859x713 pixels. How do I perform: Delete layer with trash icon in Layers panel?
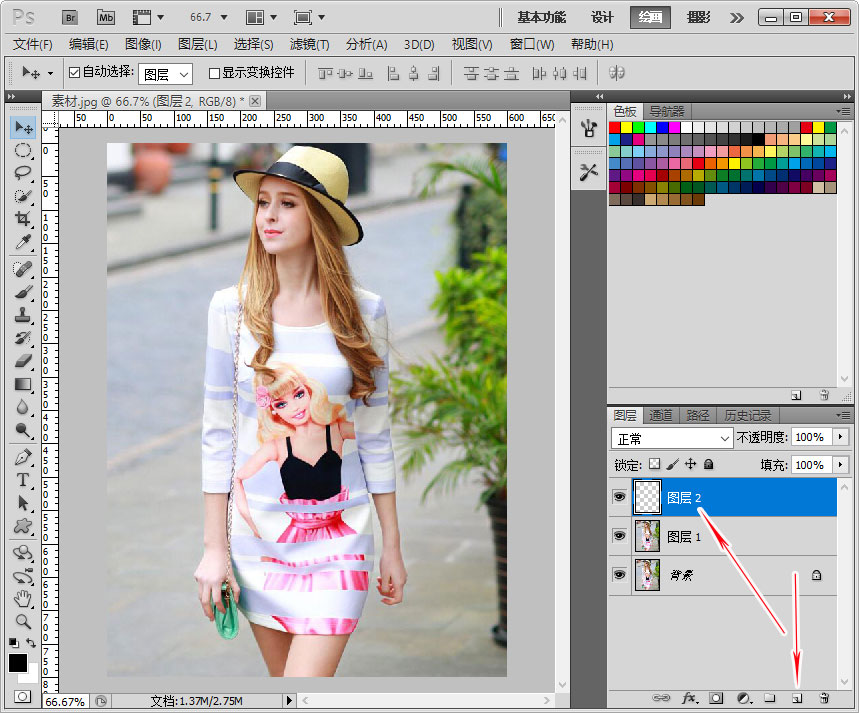click(824, 698)
